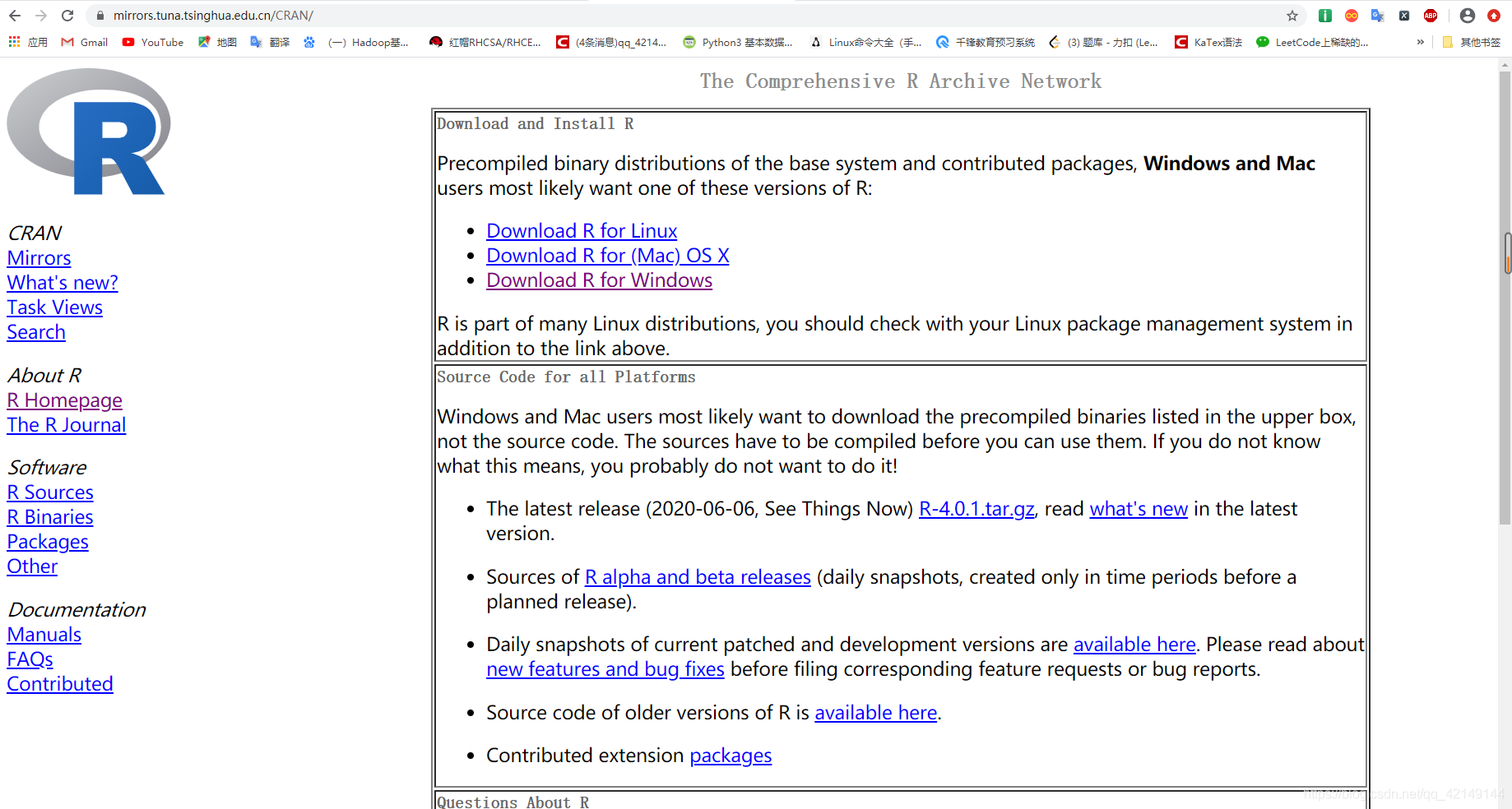Open the R Sources link
1512x809 pixels.
(50, 492)
